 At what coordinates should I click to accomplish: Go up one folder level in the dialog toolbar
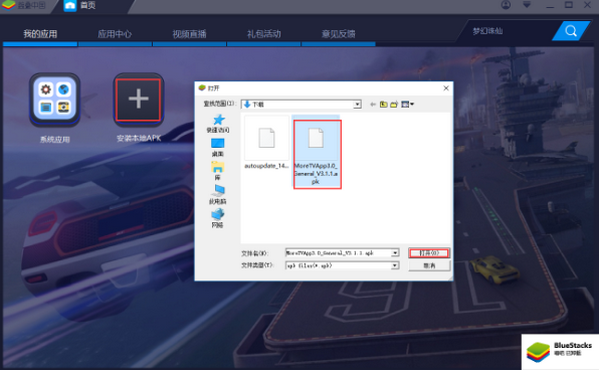click(384, 104)
